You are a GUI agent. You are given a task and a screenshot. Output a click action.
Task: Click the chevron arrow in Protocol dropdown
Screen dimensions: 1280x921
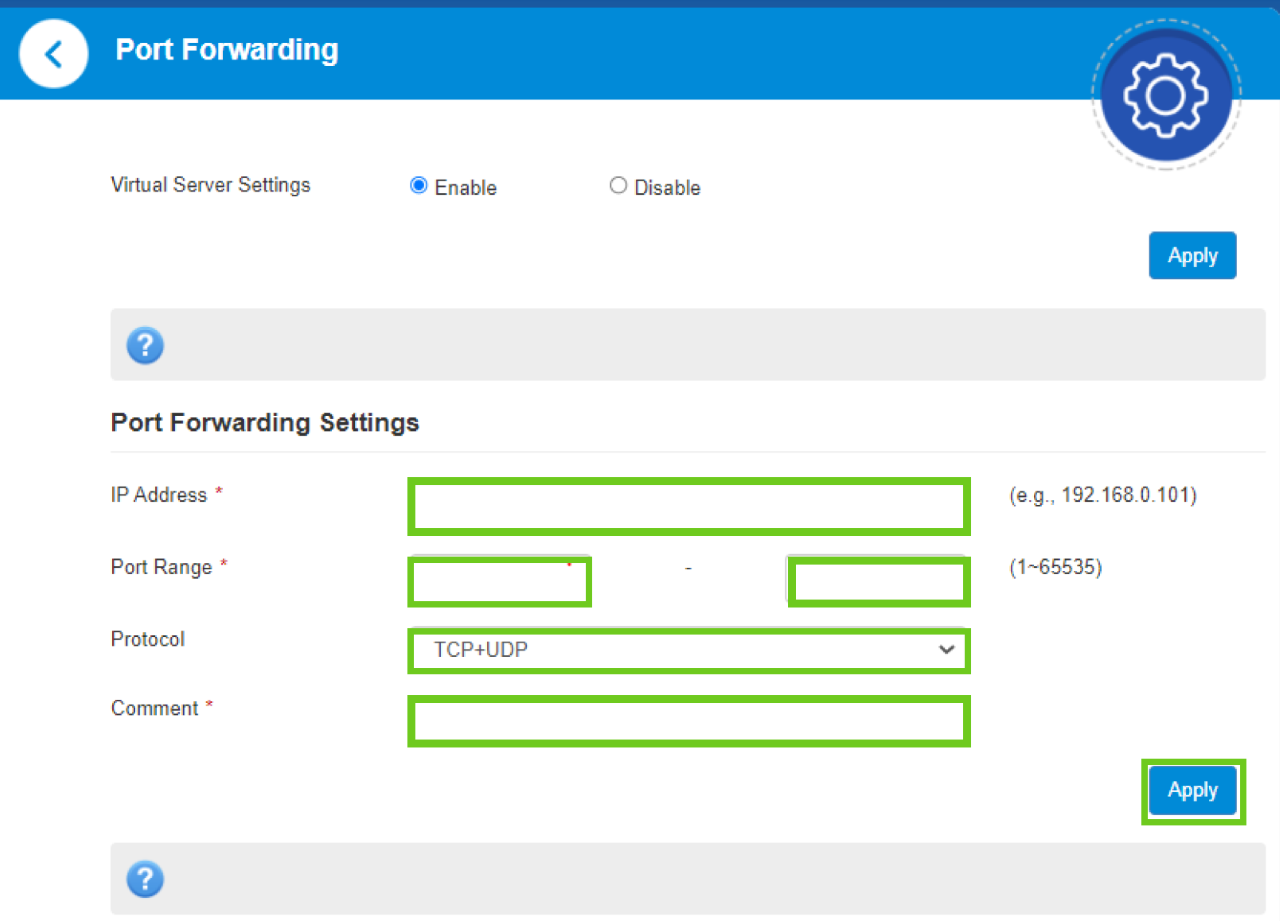click(x=946, y=650)
